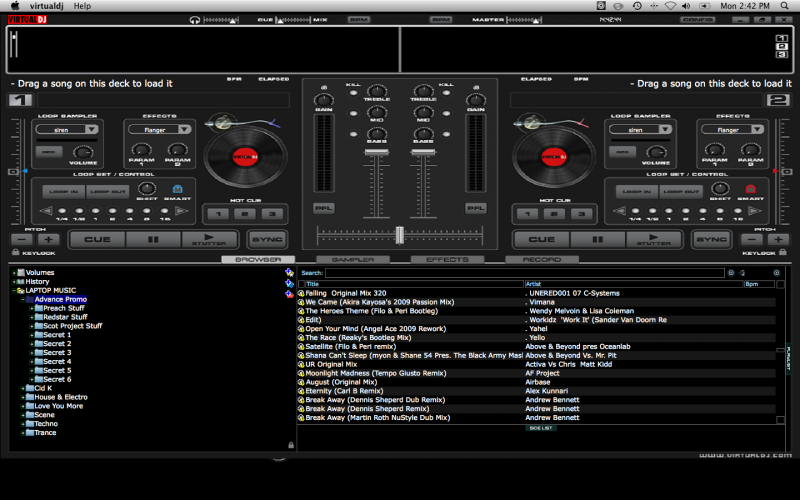Click the crossfader slider handle
The width and height of the screenshot is (800, 500).
click(x=399, y=234)
